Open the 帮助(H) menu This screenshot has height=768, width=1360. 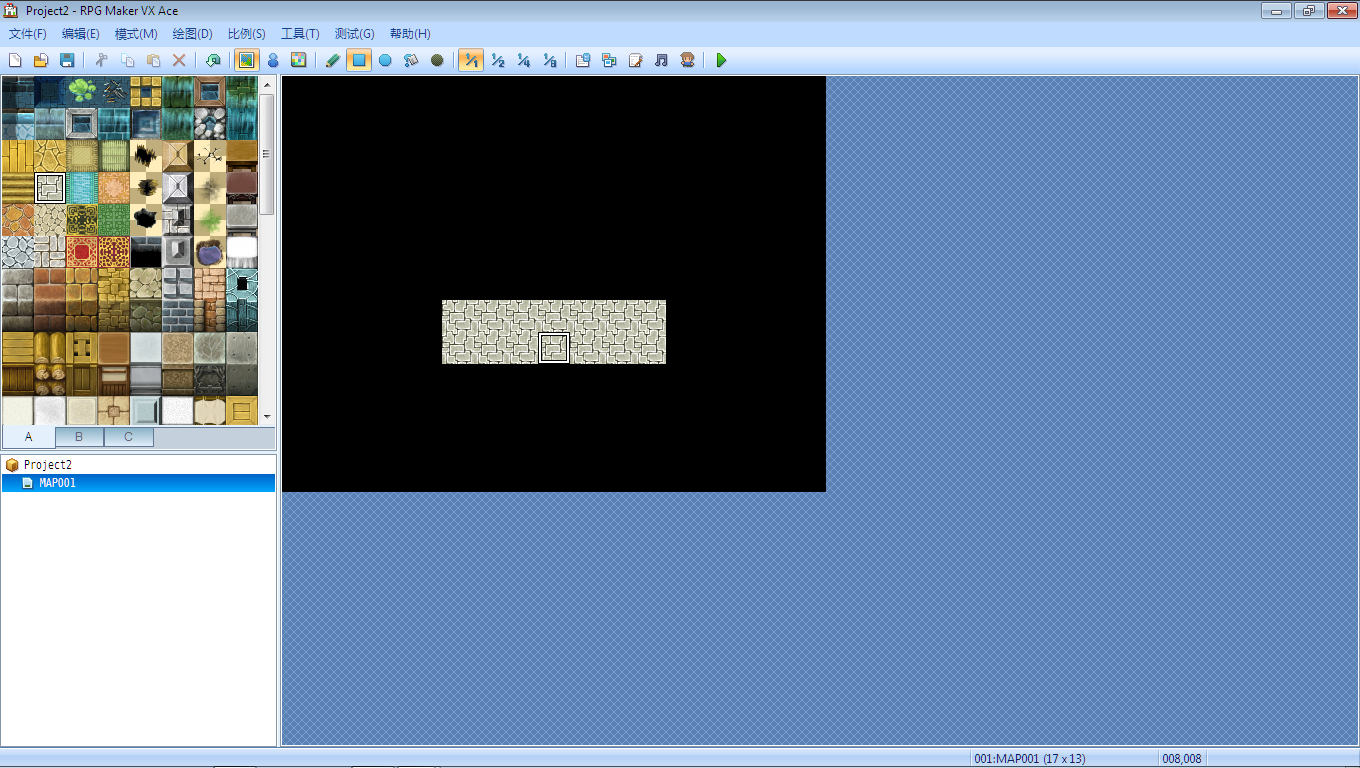pos(410,34)
